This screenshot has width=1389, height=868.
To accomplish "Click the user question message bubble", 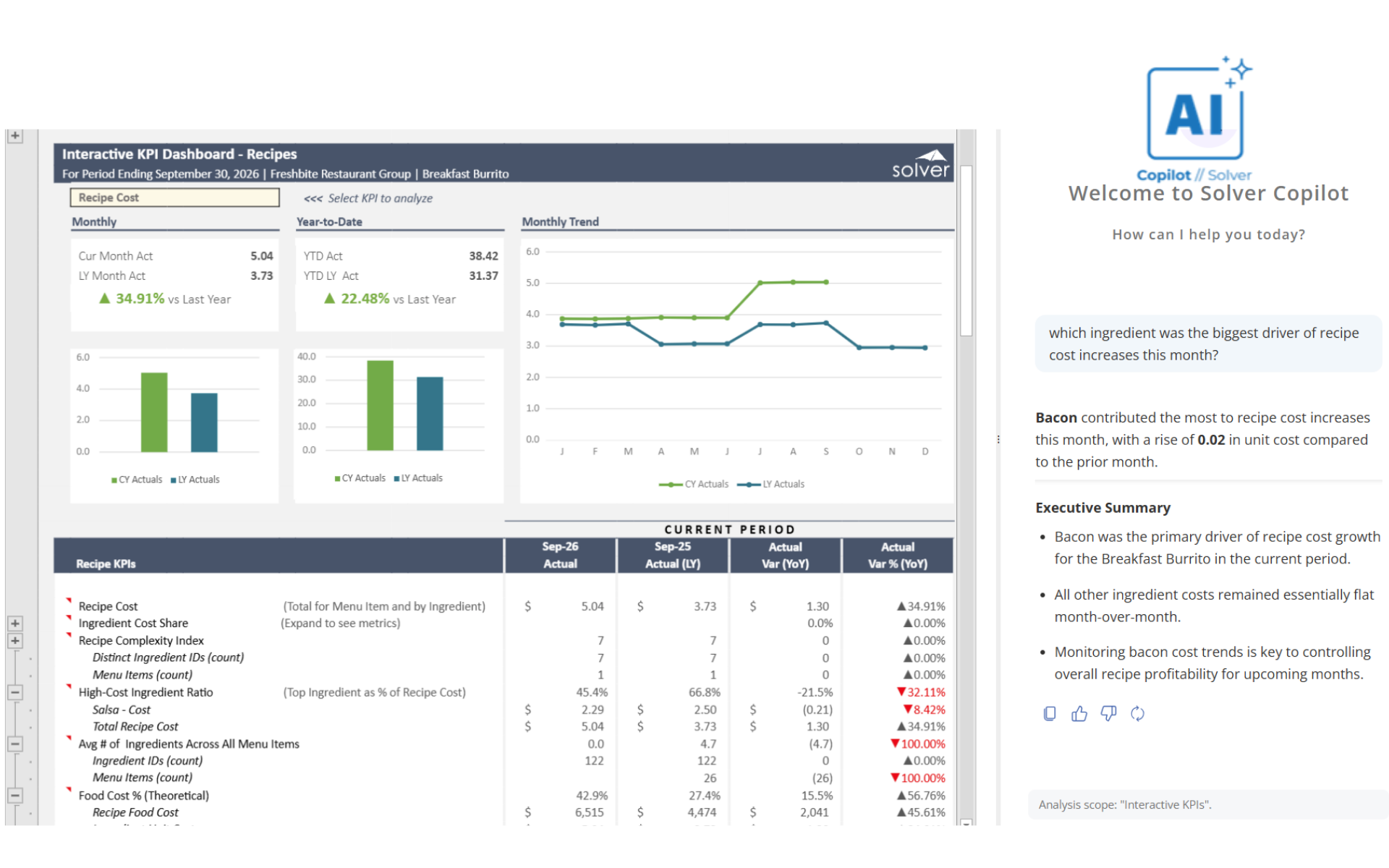I will (1208, 344).
